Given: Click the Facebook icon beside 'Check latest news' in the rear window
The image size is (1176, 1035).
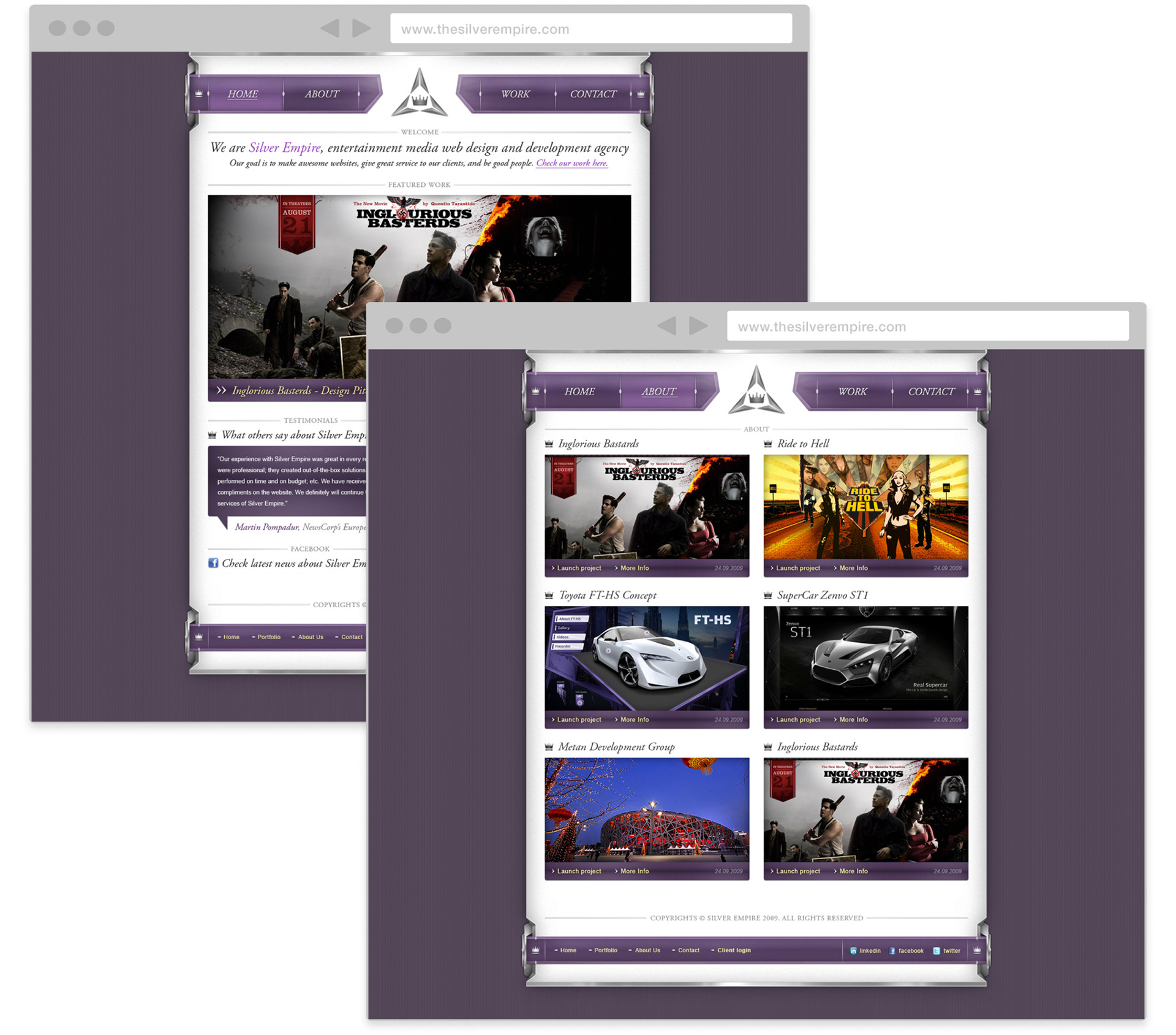Looking at the screenshot, I should 213,563.
